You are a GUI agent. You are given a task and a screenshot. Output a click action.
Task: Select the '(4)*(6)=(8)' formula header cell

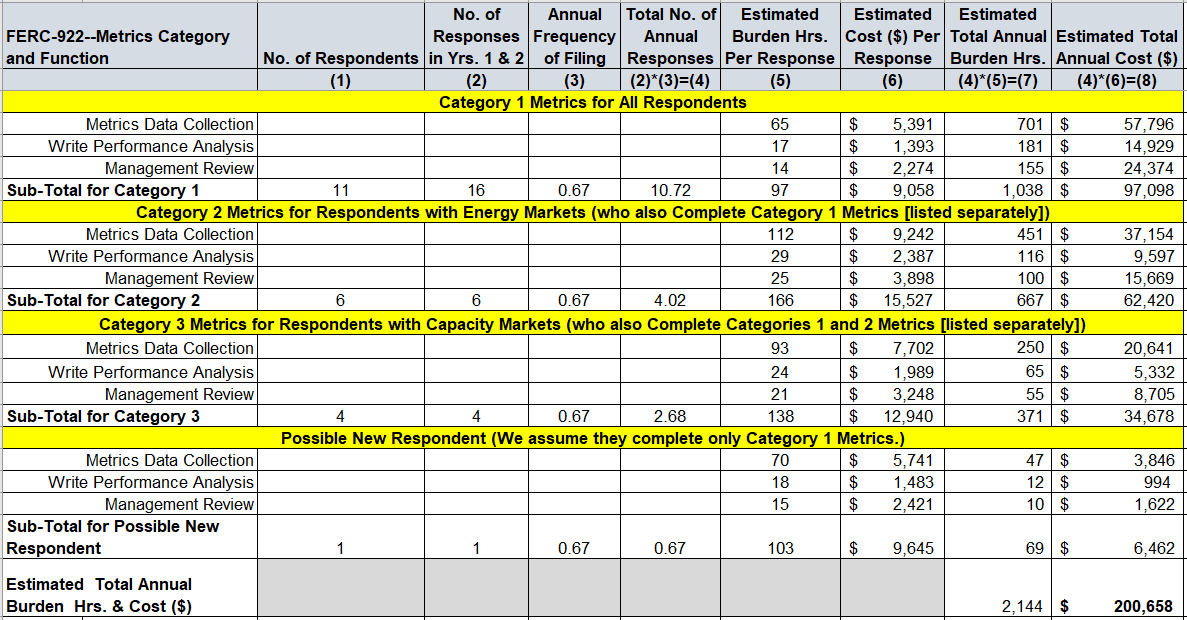tap(1116, 81)
